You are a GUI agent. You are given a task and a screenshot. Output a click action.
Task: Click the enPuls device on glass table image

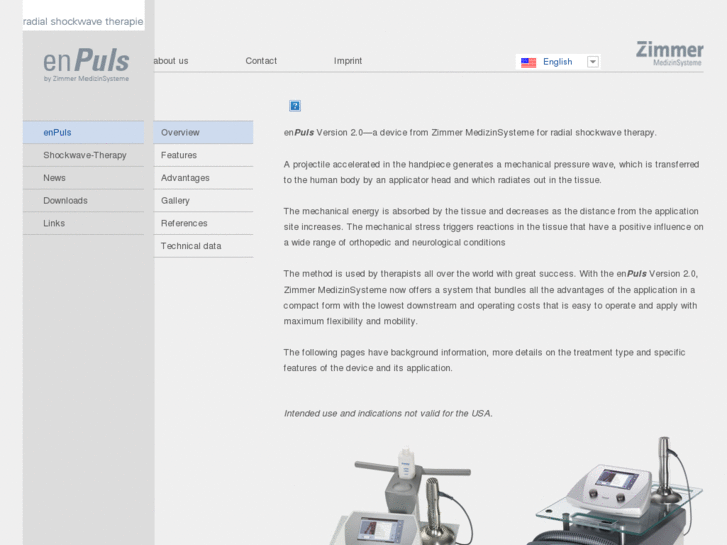(617, 492)
